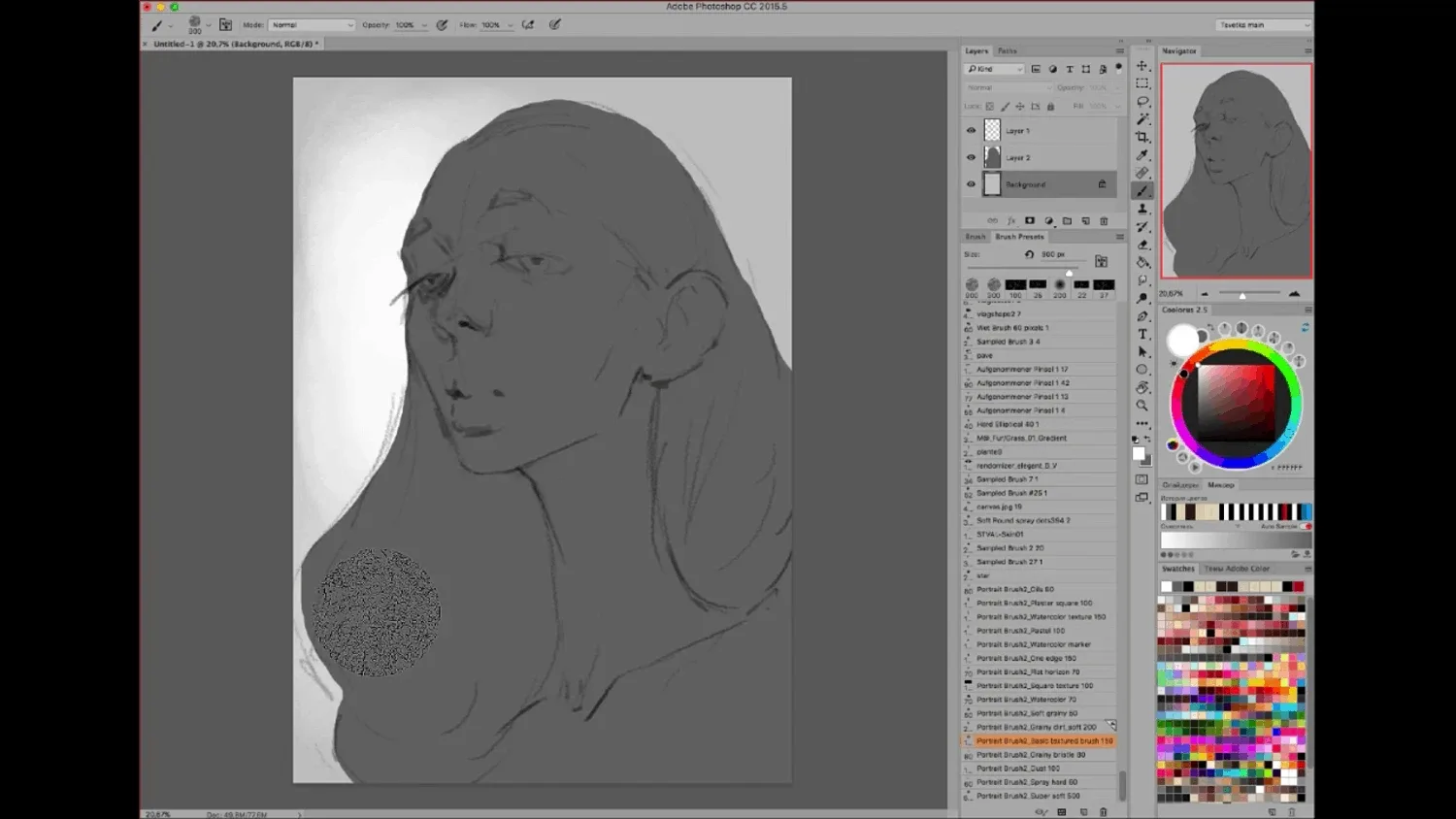Select the Lasso tool
This screenshot has height=819, width=1456.
pyautogui.click(x=1142, y=101)
